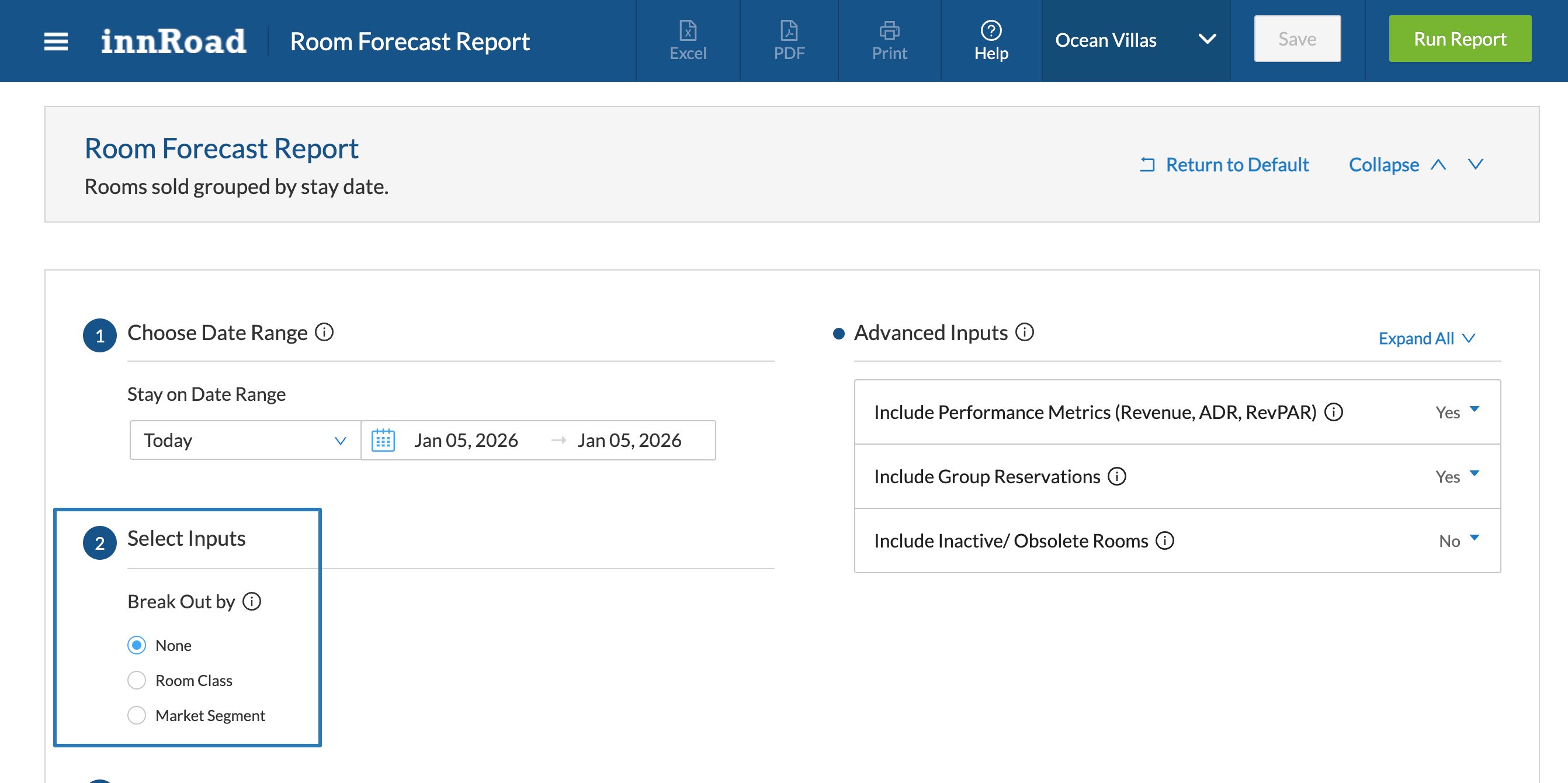Select the None break out option
The height and width of the screenshot is (783, 1568).
(137, 645)
